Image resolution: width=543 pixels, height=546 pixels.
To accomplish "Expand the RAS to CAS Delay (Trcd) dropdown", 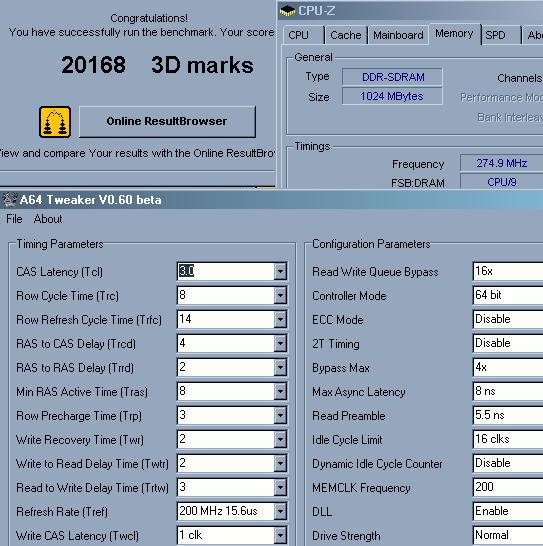I will point(280,343).
